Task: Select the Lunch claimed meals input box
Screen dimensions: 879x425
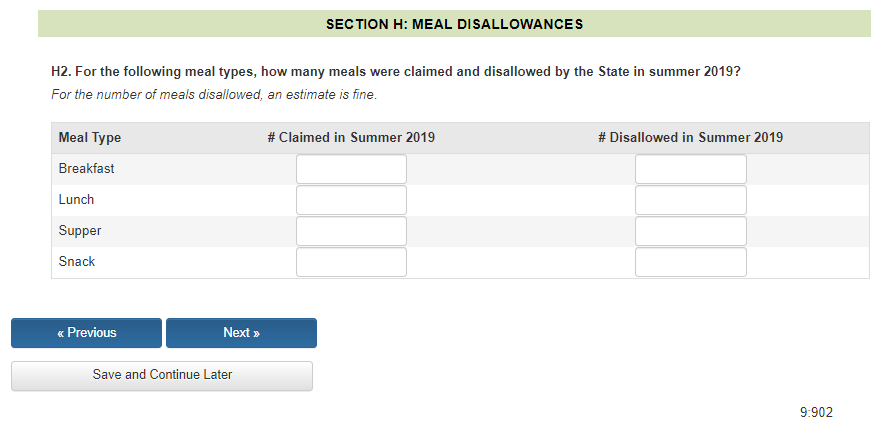Action: click(x=351, y=200)
